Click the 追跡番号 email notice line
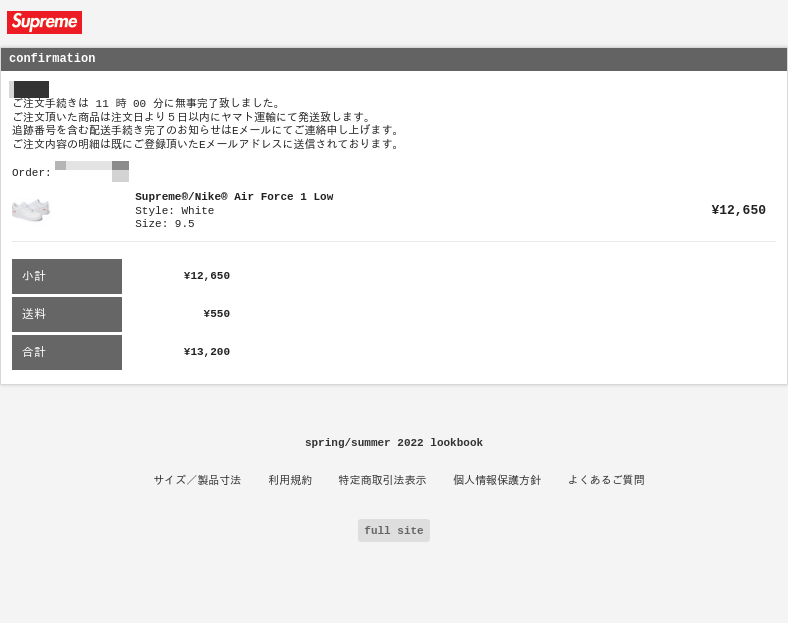The width and height of the screenshot is (788, 623). (x=206, y=130)
